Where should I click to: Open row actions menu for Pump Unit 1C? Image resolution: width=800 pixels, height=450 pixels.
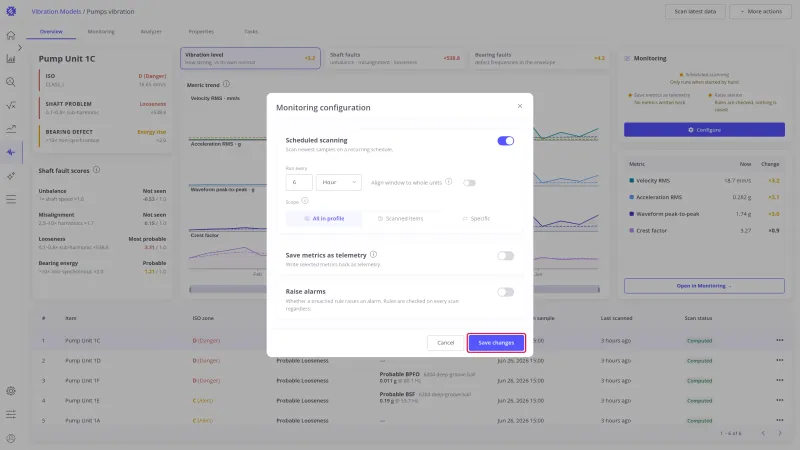coord(780,340)
